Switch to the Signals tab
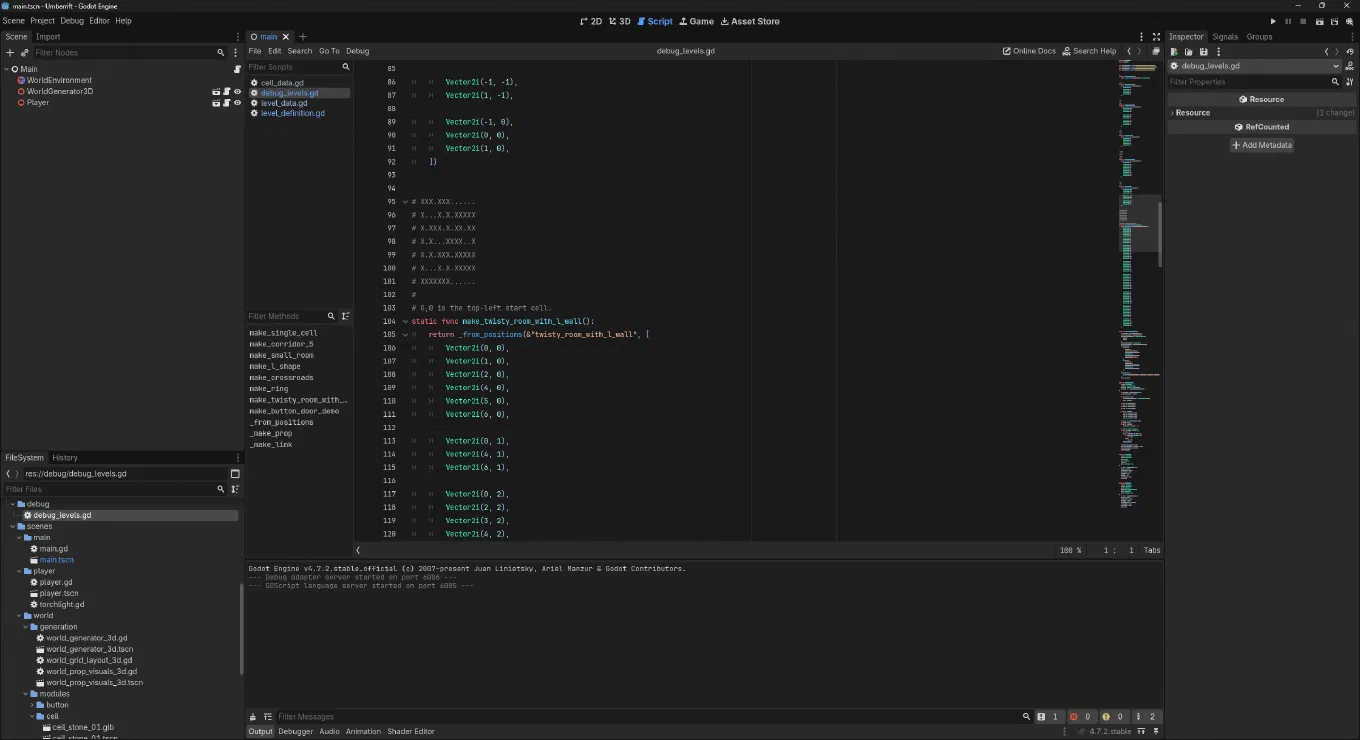 point(1225,37)
